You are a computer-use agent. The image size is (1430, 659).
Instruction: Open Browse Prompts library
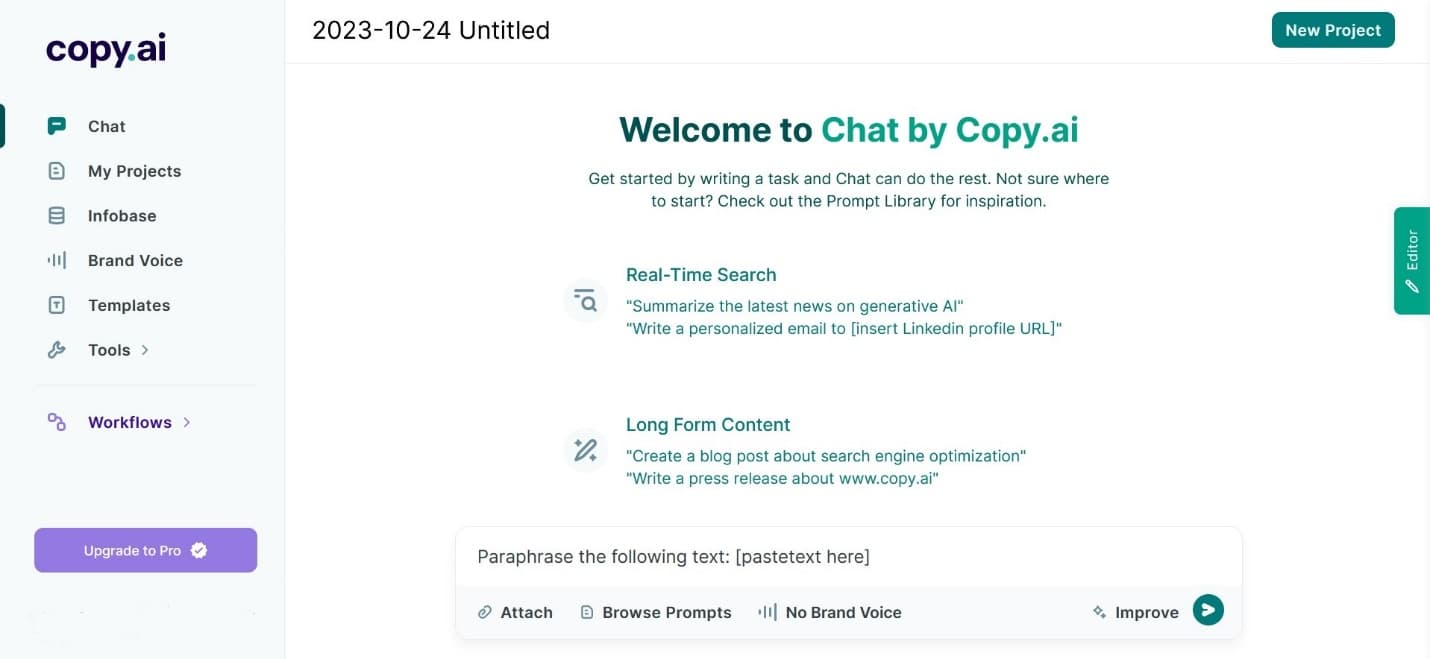click(x=656, y=612)
